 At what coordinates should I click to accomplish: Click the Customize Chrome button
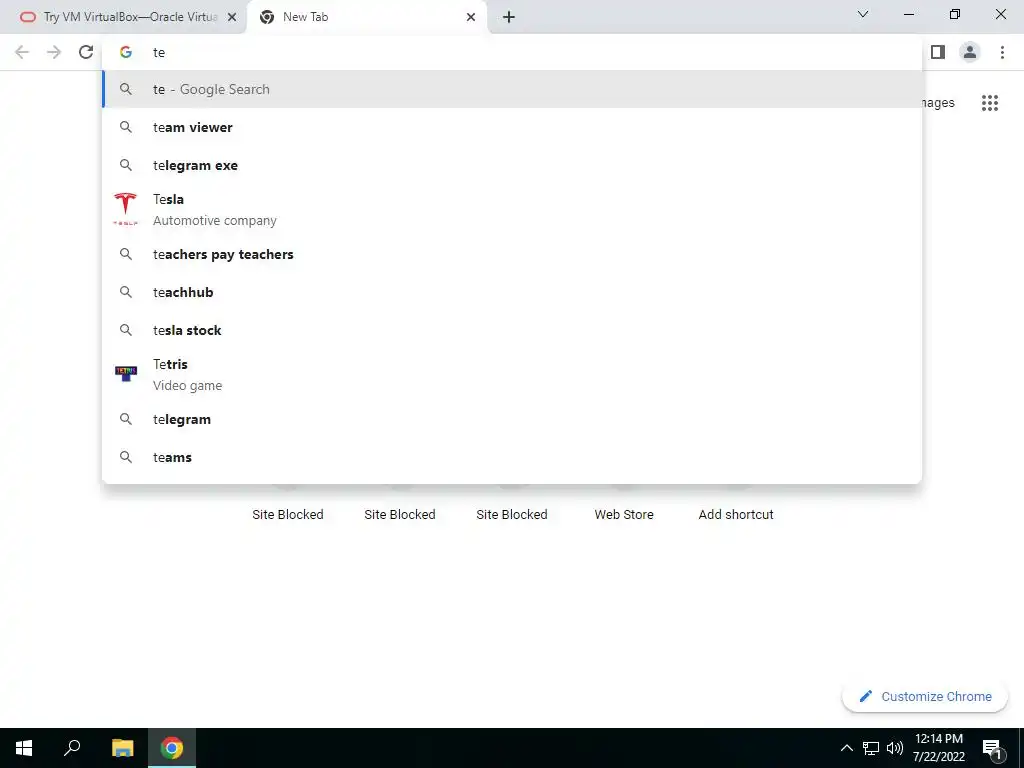click(925, 696)
